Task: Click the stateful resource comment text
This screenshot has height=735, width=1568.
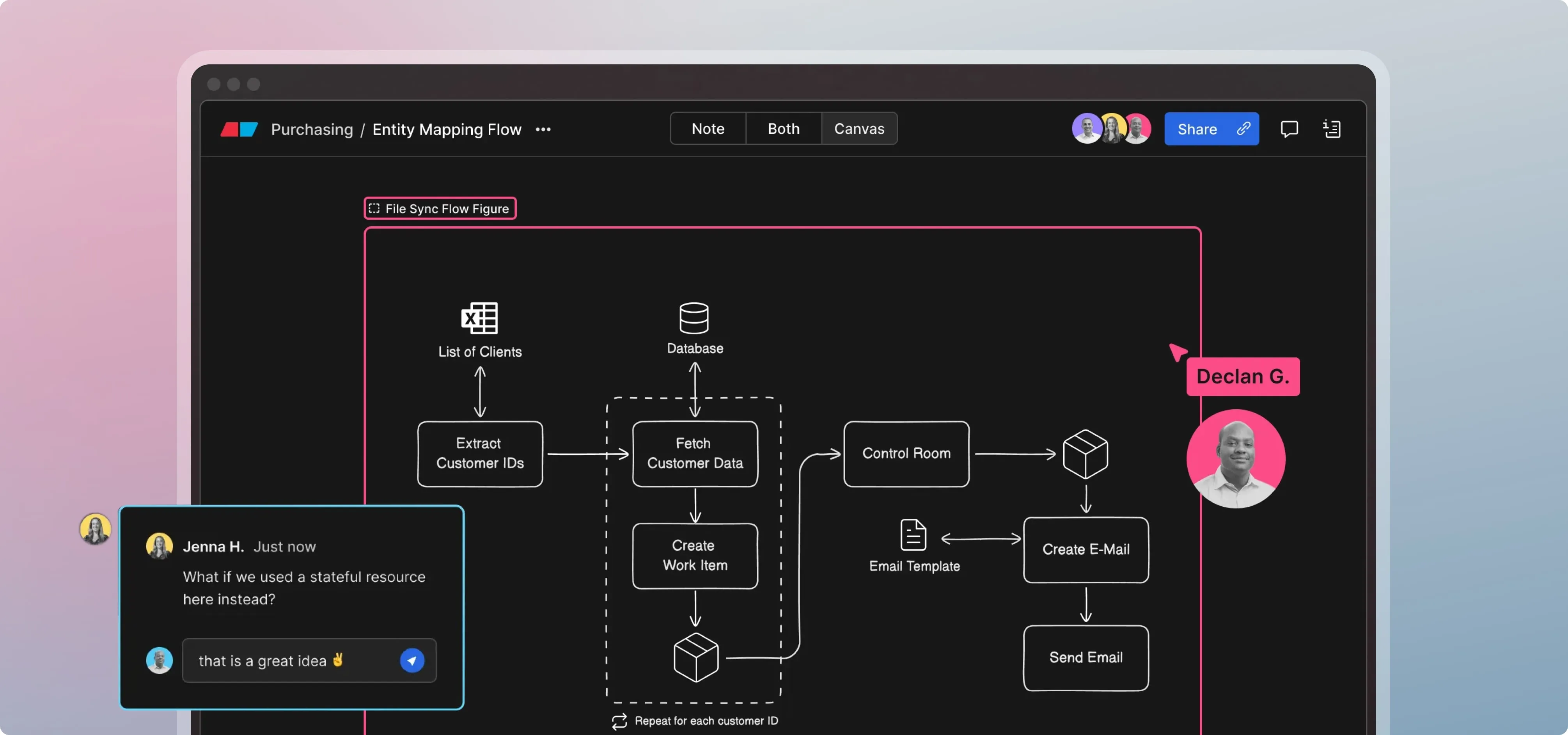Action: tap(304, 588)
